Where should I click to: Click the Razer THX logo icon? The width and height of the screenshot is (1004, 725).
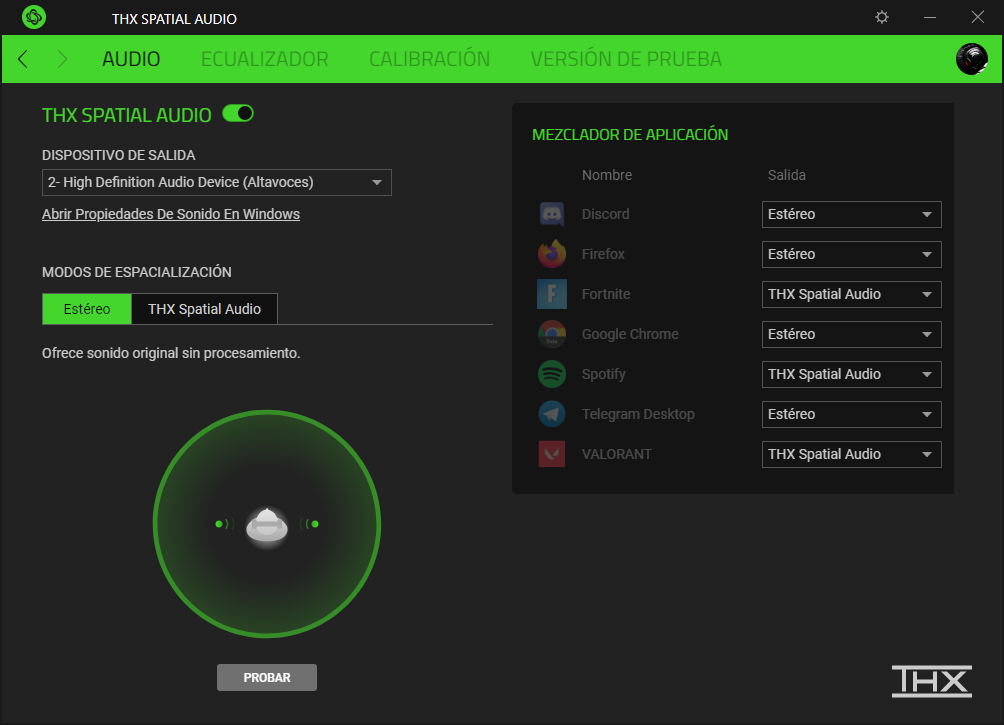pyautogui.click(x=34, y=17)
